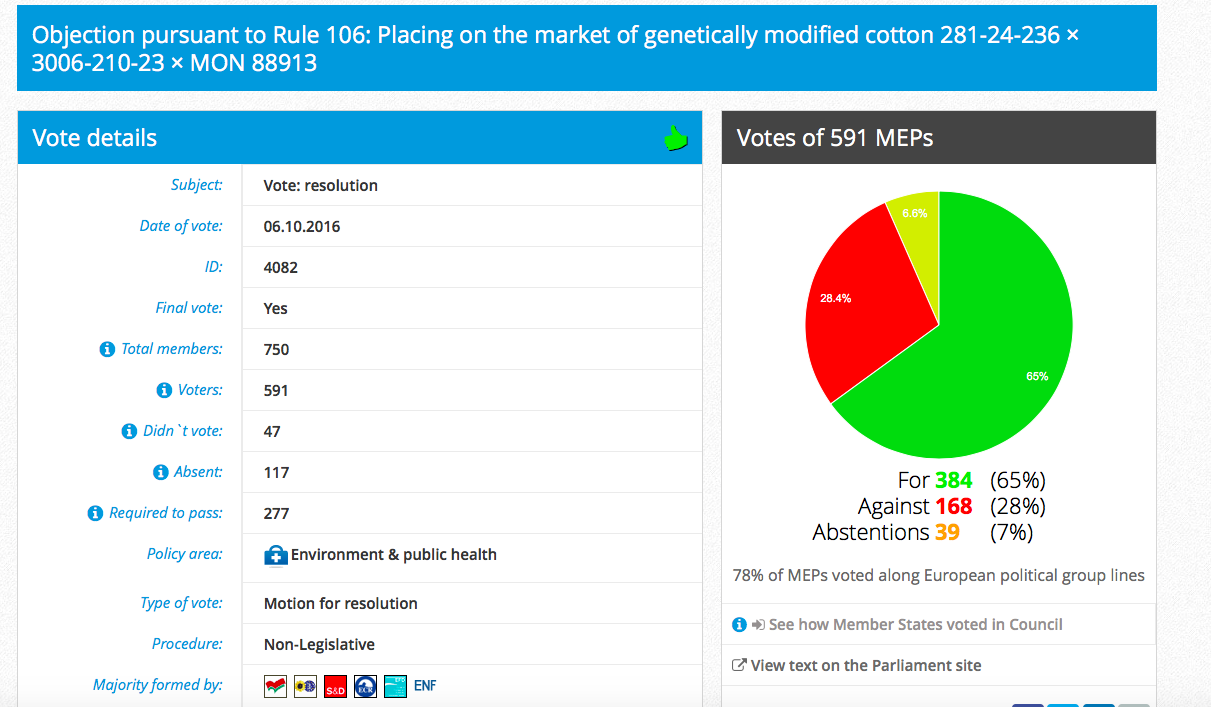Click info icon next to Absent label
The width and height of the screenshot is (1211, 707).
(x=160, y=472)
